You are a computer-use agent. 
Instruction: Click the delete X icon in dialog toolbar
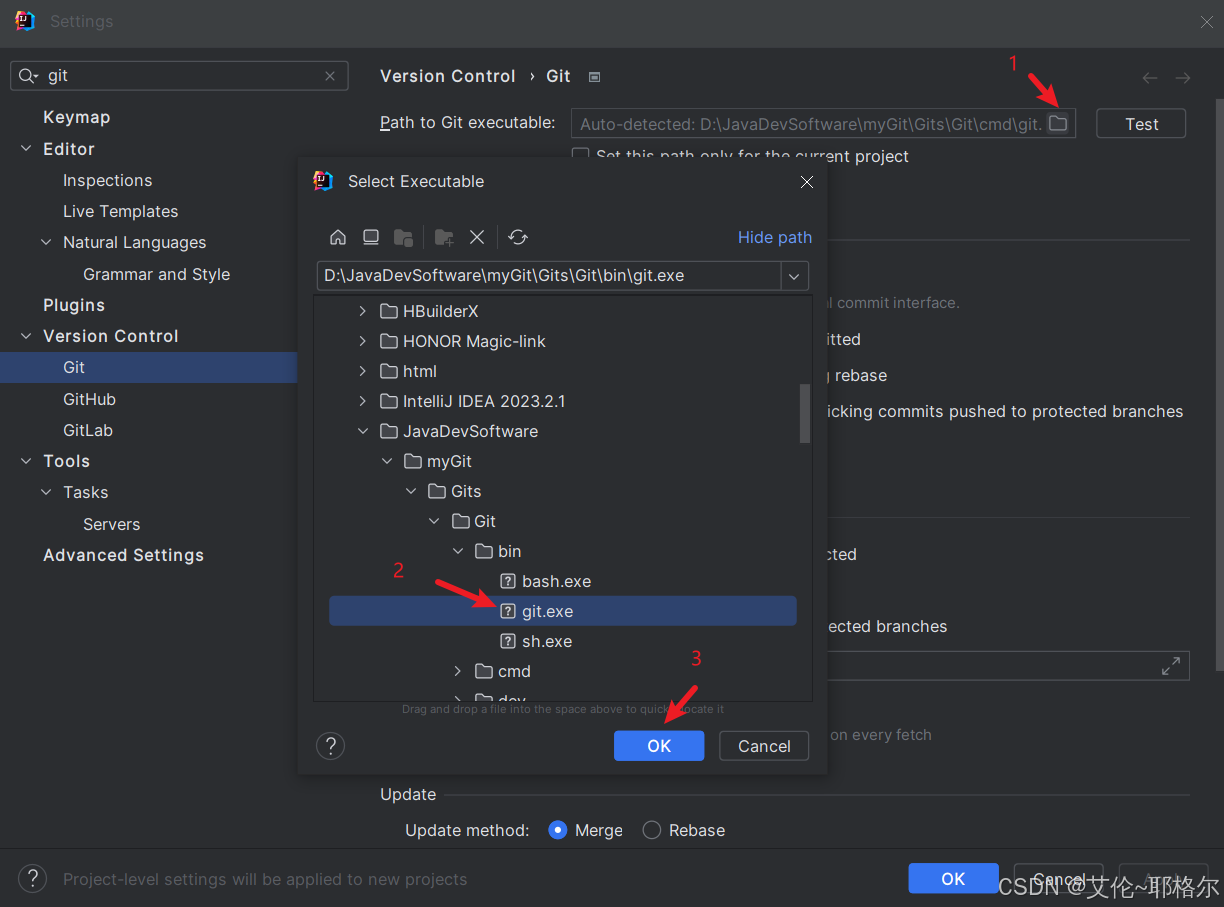click(477, 237)
